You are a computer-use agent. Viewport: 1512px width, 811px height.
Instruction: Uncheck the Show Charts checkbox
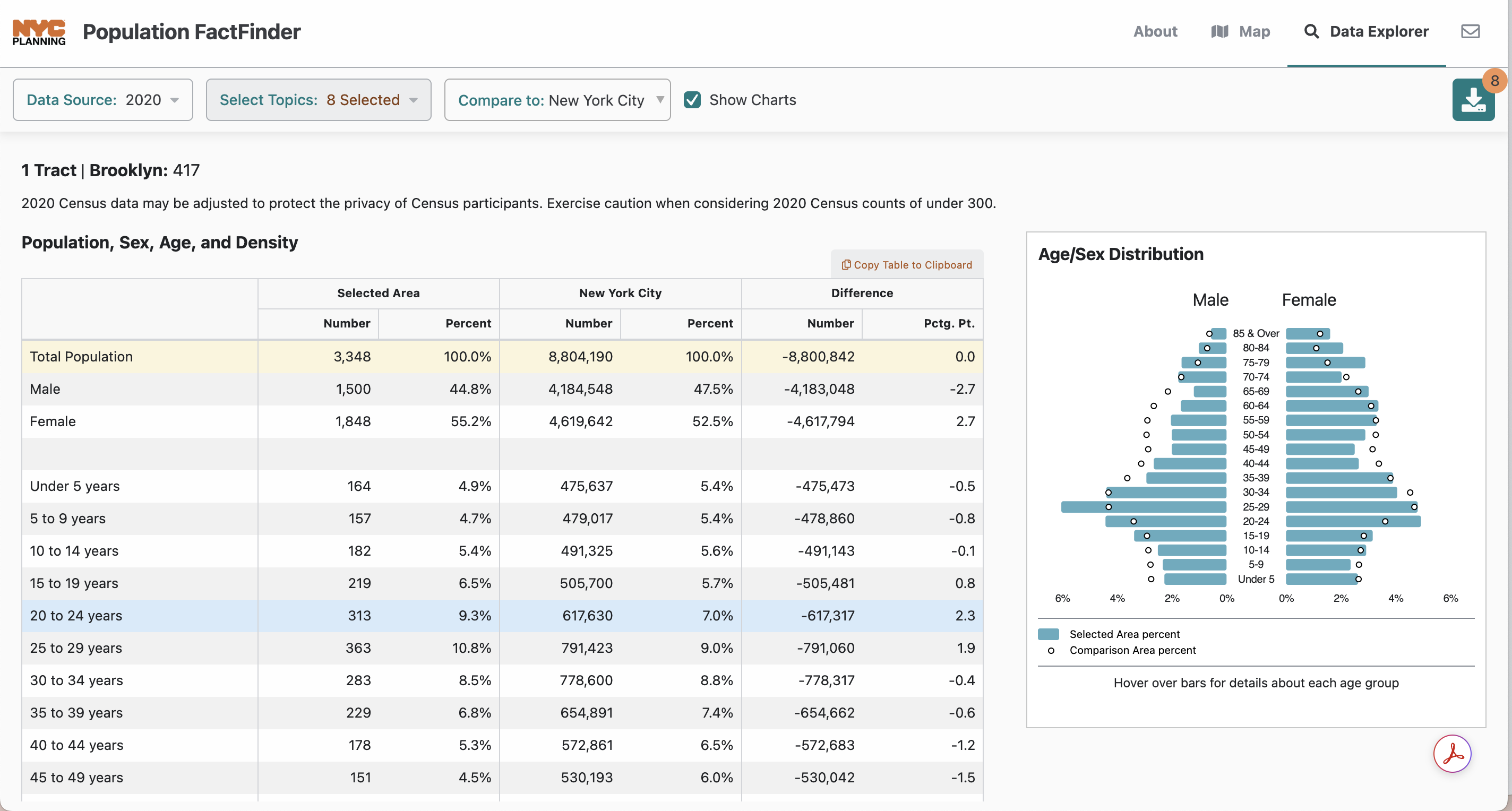692,100
